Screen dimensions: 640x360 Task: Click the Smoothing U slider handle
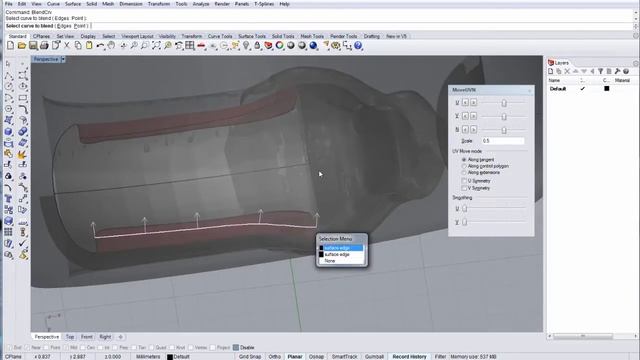[x=464, y=209]
